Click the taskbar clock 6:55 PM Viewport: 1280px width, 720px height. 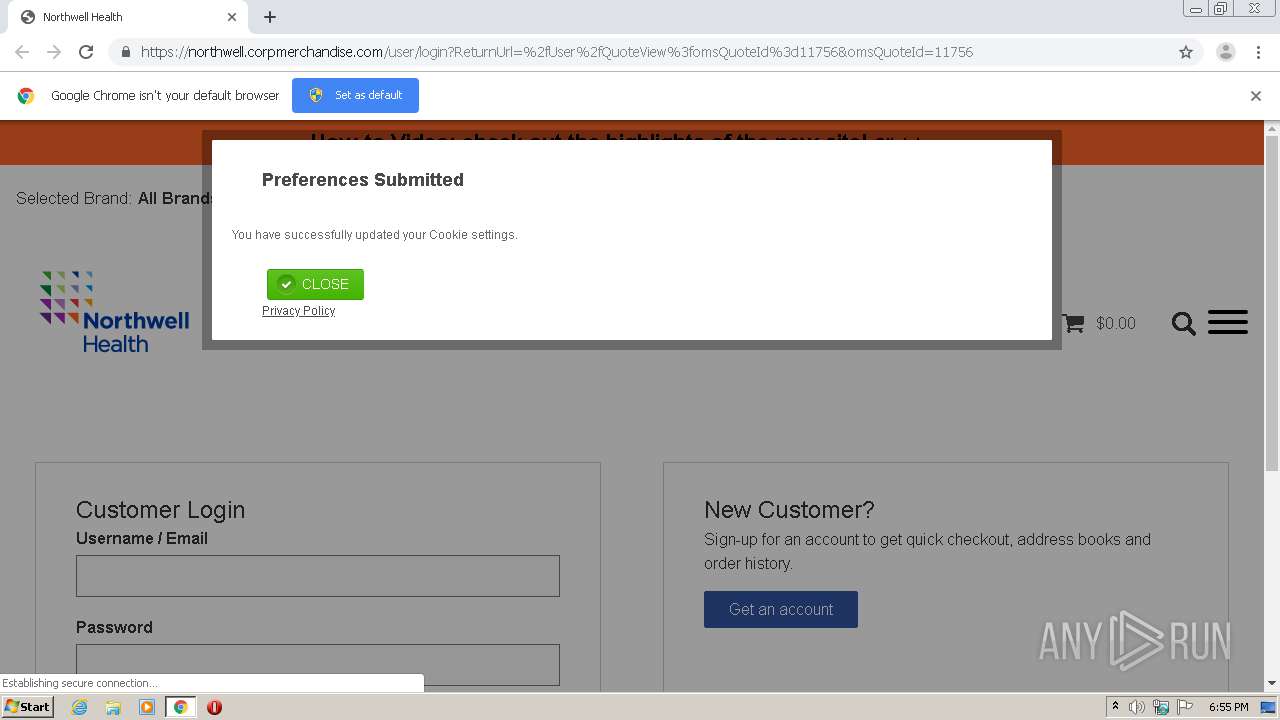(1228, 707)
